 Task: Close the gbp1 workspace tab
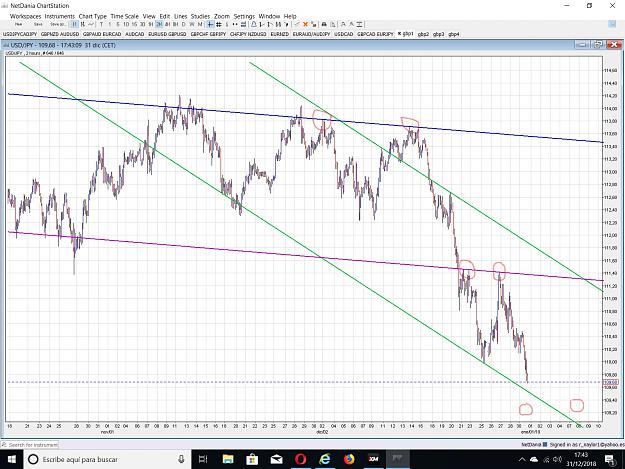coord(399,34)
